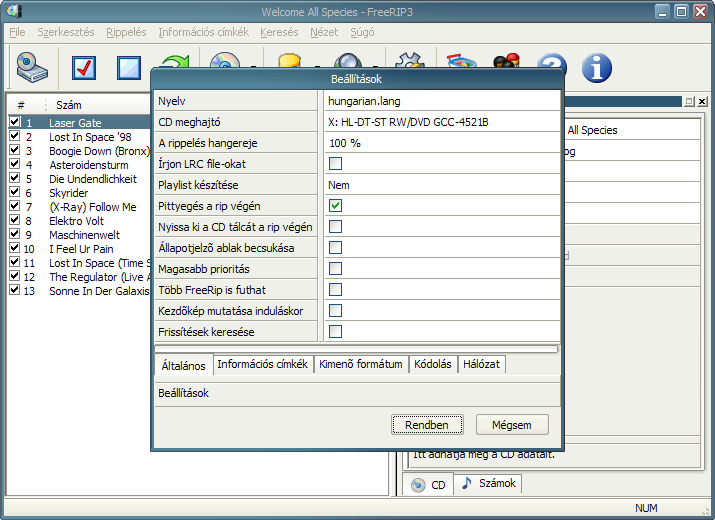This screenshot has width=715, height=520.
Task: Open the Szerkesztés menu
Action: [x=66, y=32]
